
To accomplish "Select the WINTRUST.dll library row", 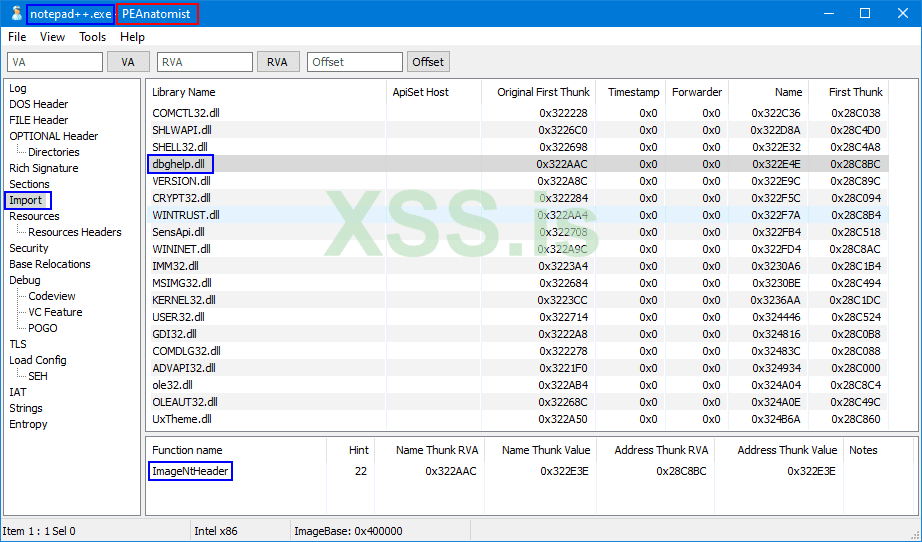I will [517, 215].
